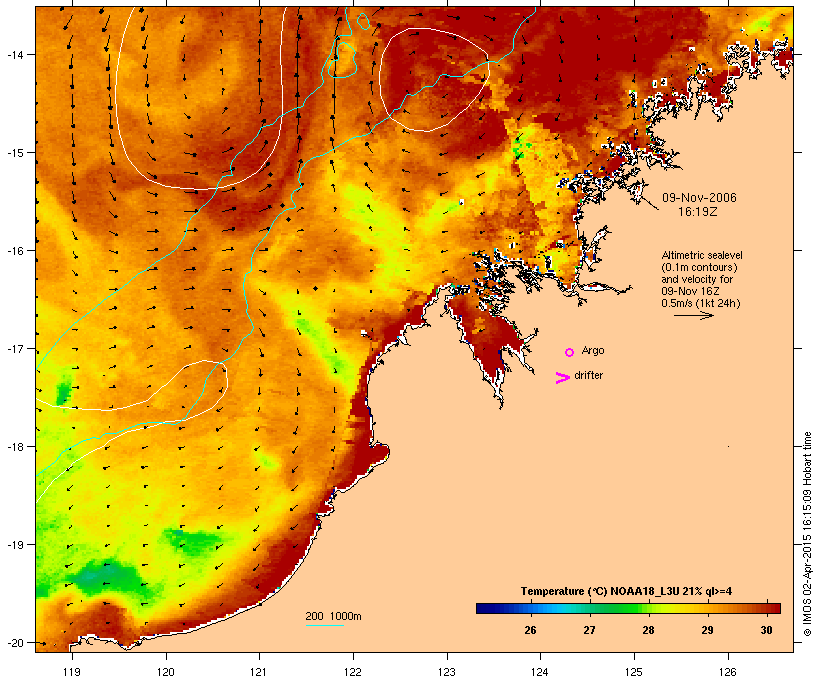The width and height of the screenshot is (820, 680).
Task: Click the longitude axis label 124
Action: coord(540,672)
